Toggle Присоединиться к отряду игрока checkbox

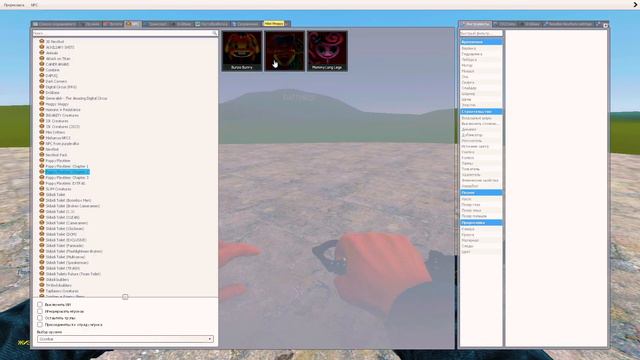40,324
